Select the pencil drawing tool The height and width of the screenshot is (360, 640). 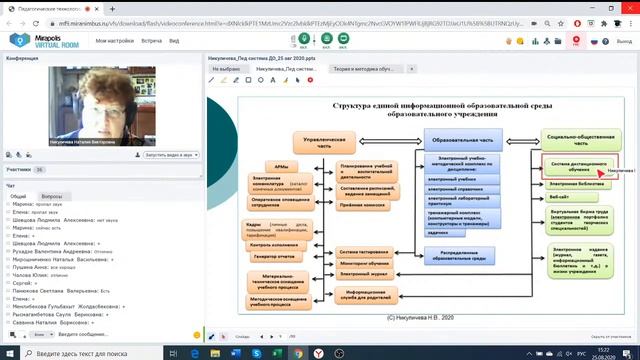pos(236,80)
